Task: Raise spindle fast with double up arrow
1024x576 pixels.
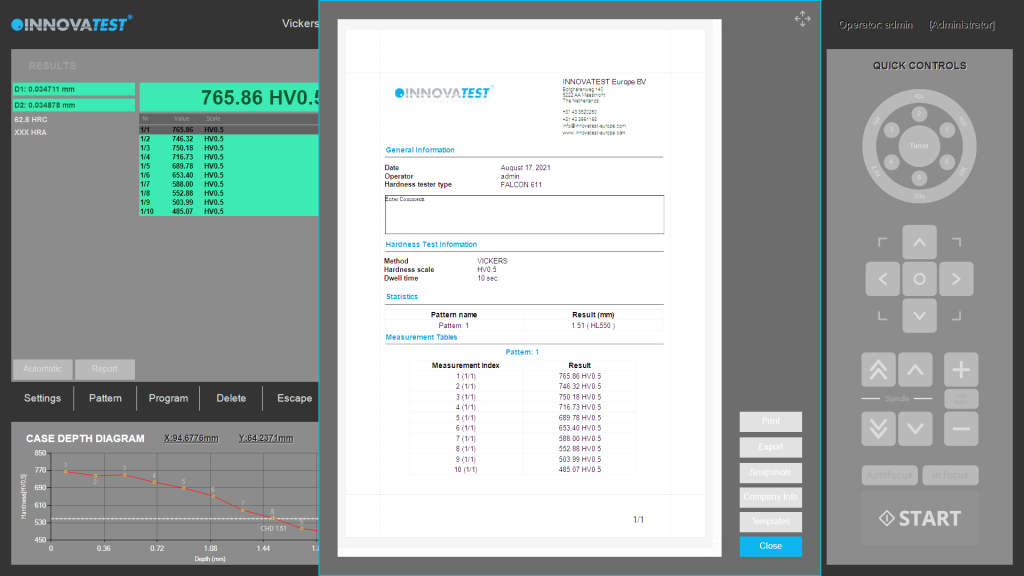Action: (x=878, y=370)
